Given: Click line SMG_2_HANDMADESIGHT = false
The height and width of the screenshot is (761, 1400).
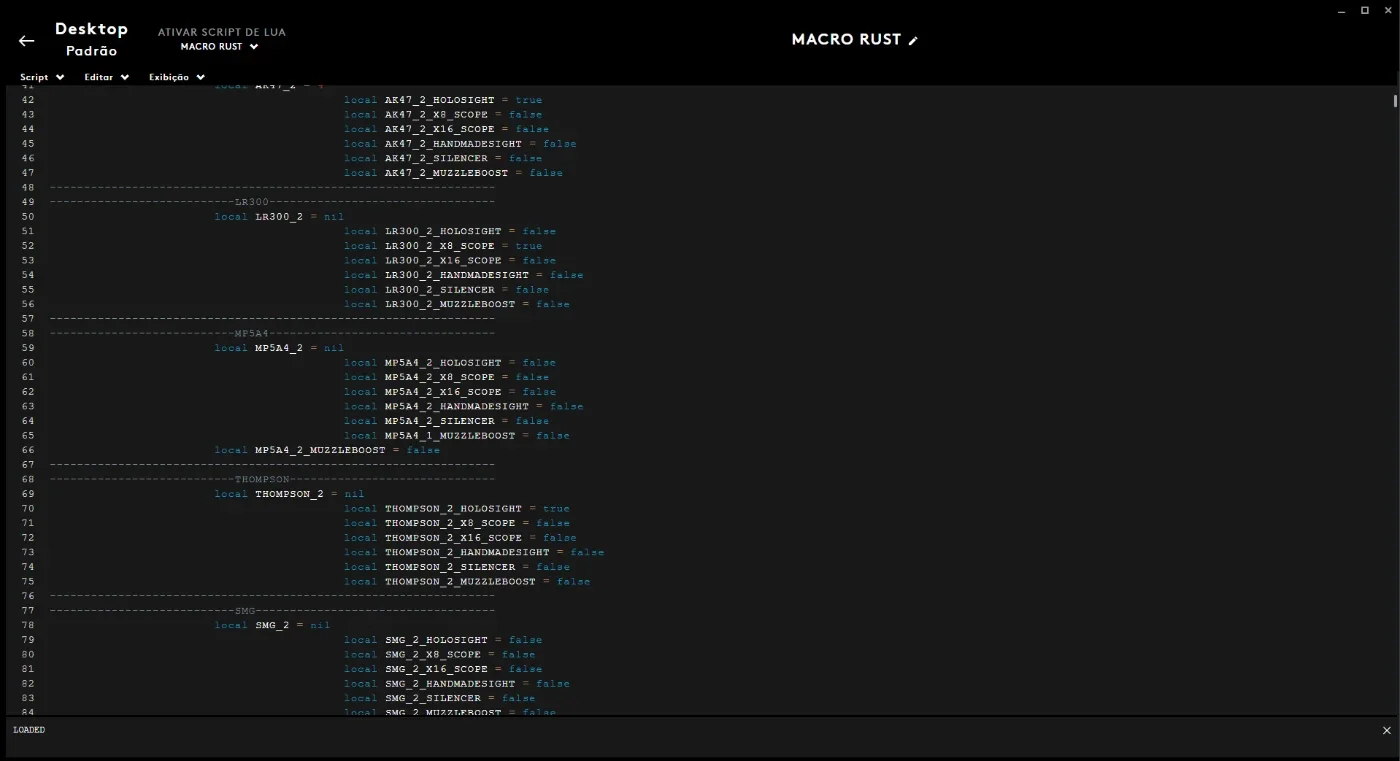Looking at the screenshot, I should pyautogui.click(x=457, y=684).
